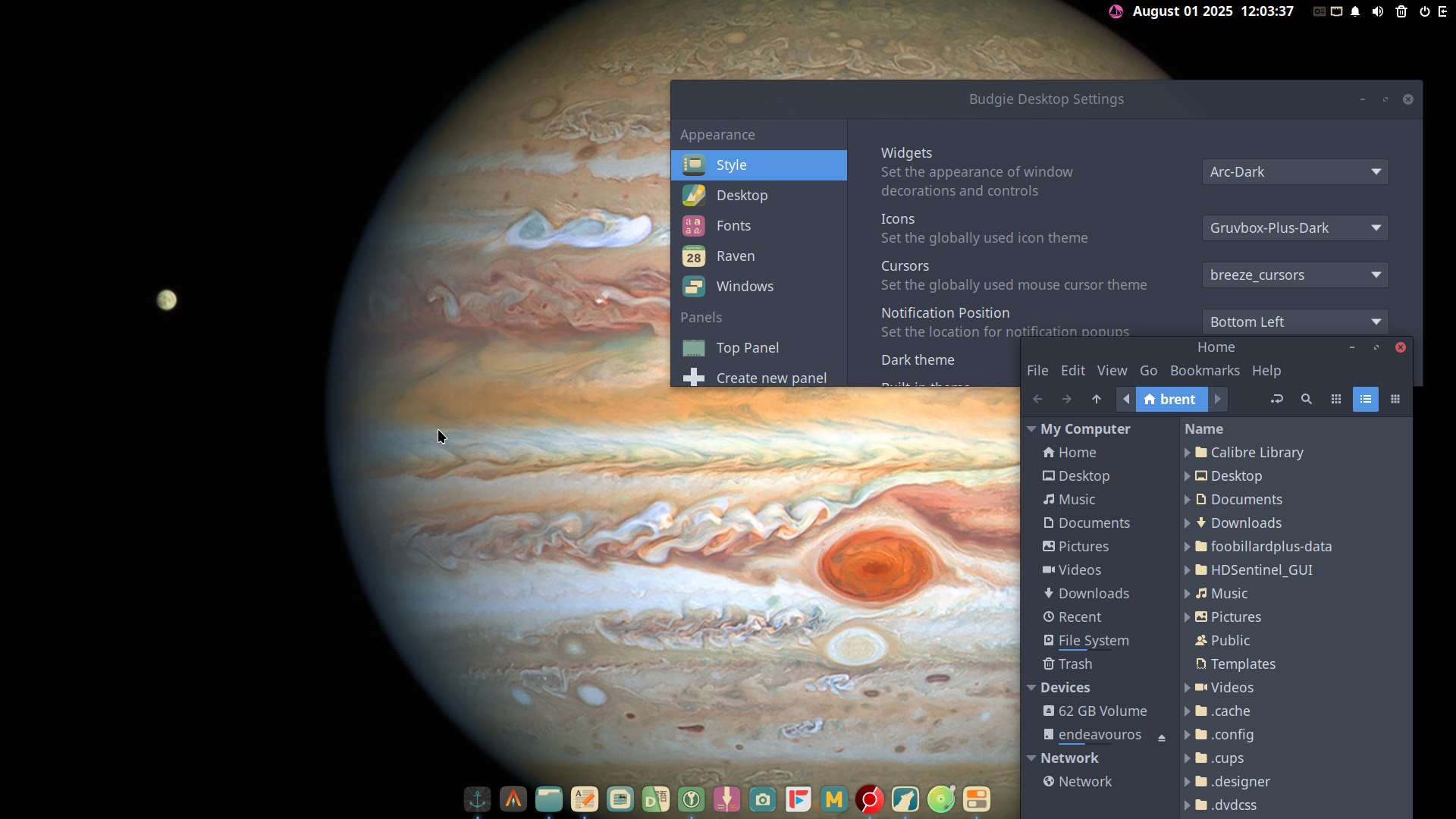Launch the camera screenshot app from dock
The height and width of the screenshot is (819, 1456).
tap(763, 799)
